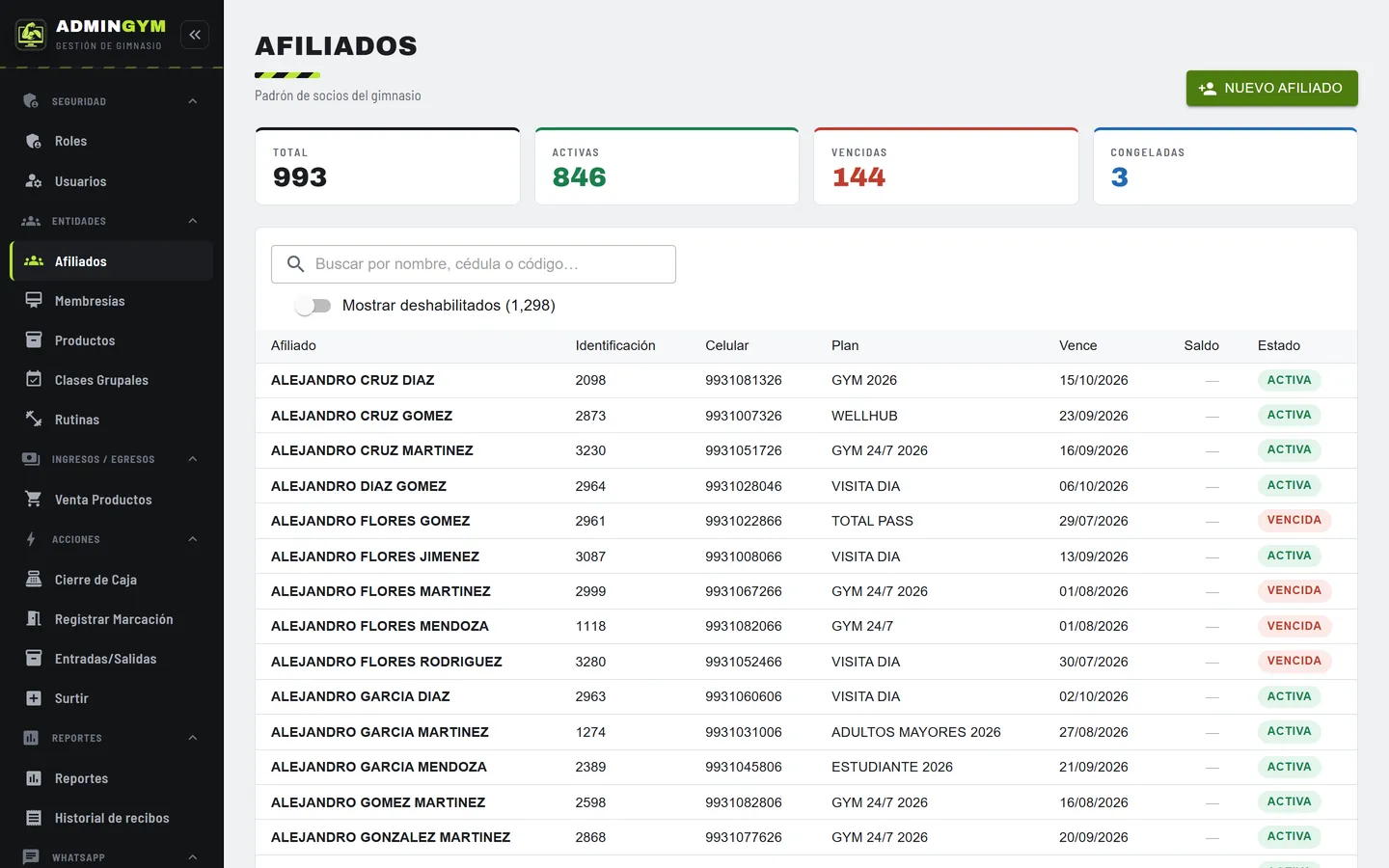Click the Reportes chart icon
This screenshot has width=1389, height=868.
[34, 778]
